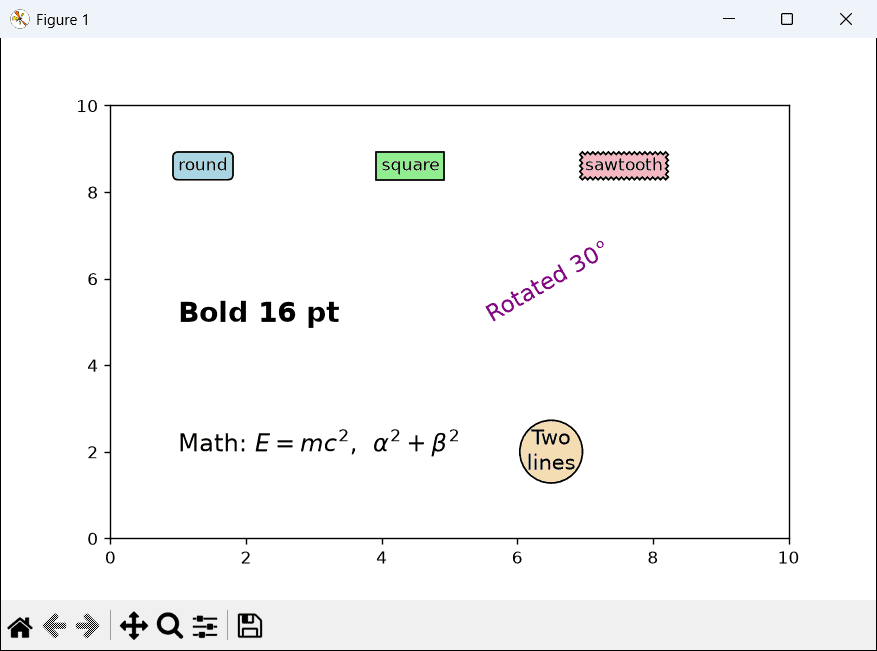This screenshot has width=877, height=651.
Task: Click the y-axis tick label 8
Action: click(x=92, y=193)
